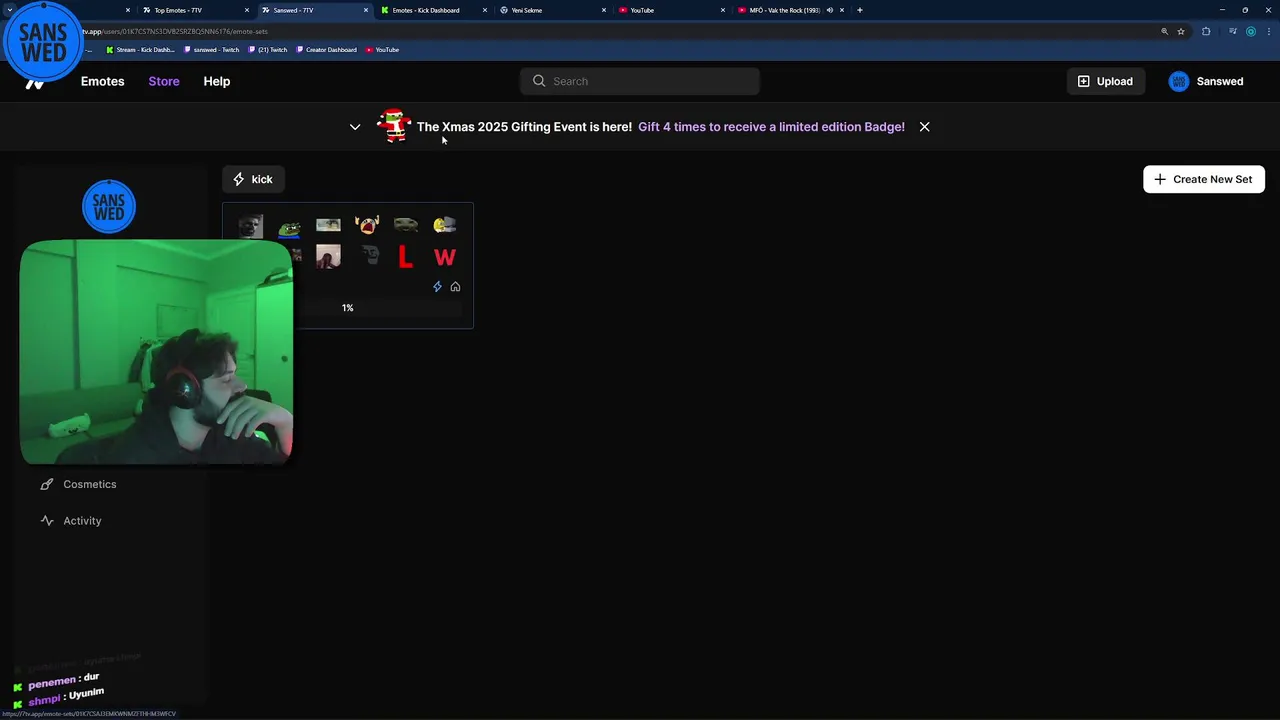The image size is (1280, 720).
Task: Open a new browser tab
Action: [859, 10]
